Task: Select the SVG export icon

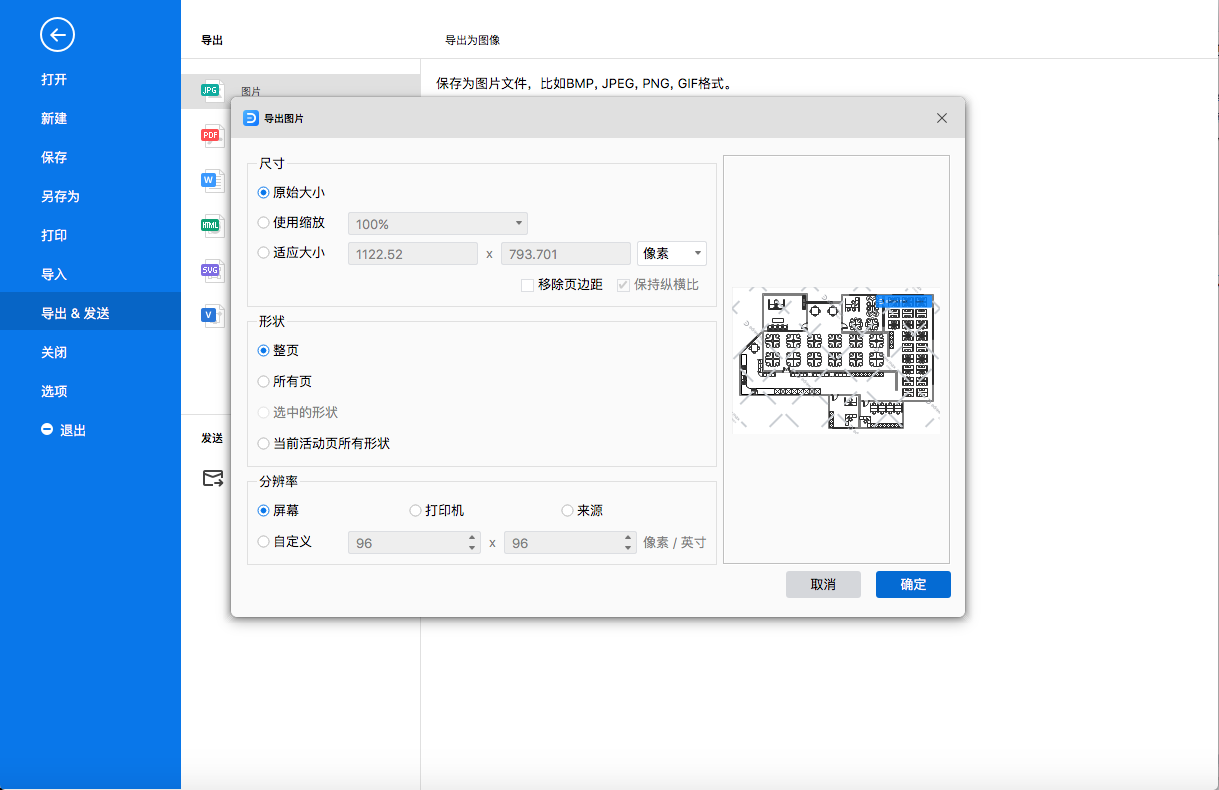Action: click(211, 270)
